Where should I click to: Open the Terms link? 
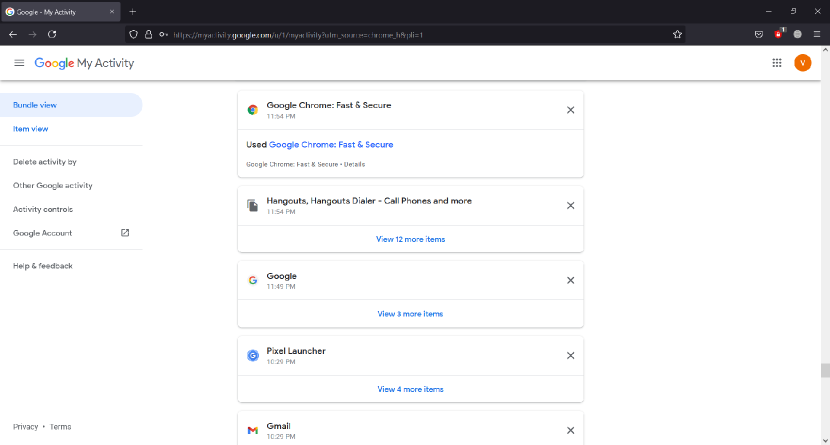[60, 426]
